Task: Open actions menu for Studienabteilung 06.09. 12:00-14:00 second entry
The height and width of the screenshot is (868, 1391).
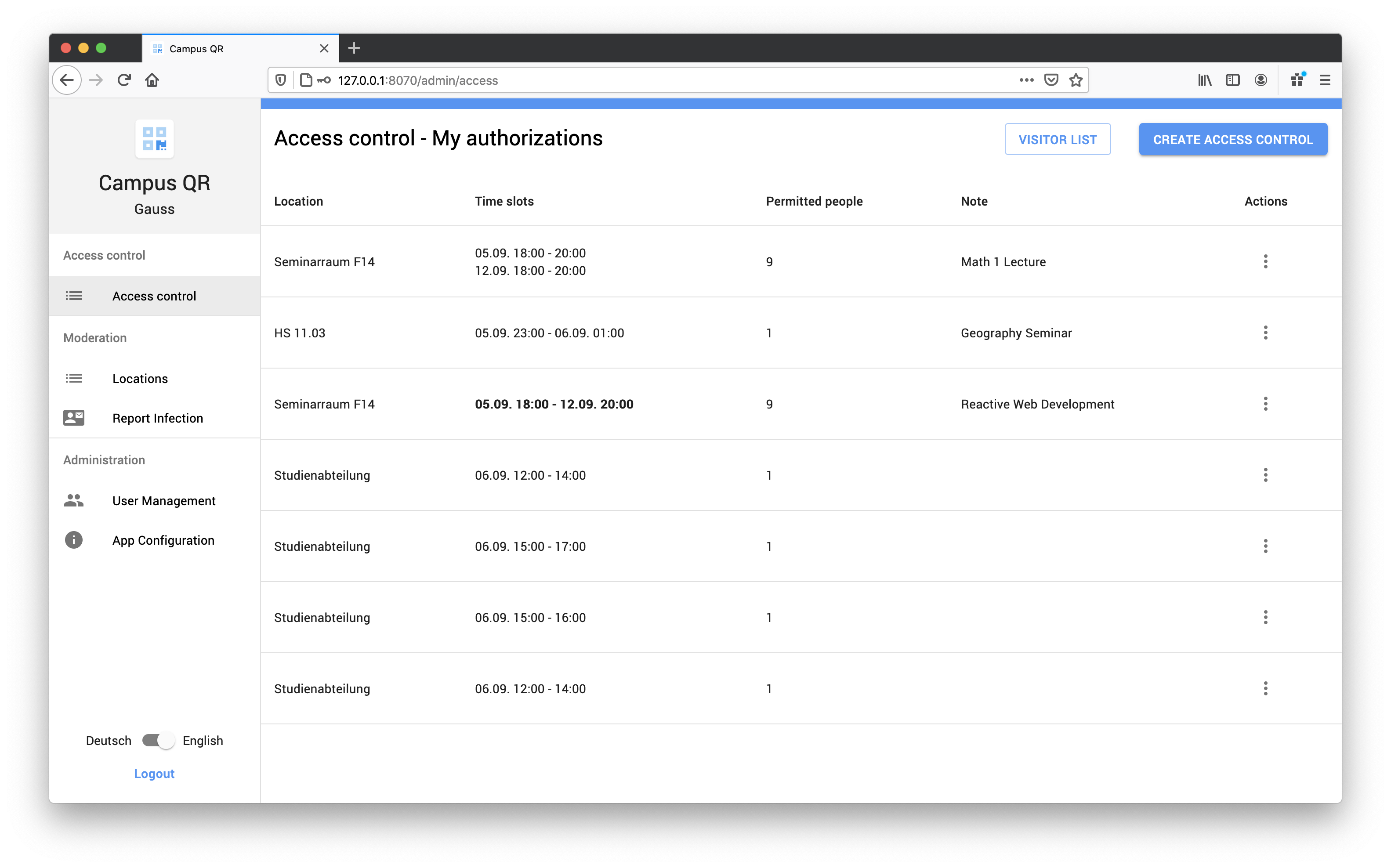Action: click(x=1265, y=688)
